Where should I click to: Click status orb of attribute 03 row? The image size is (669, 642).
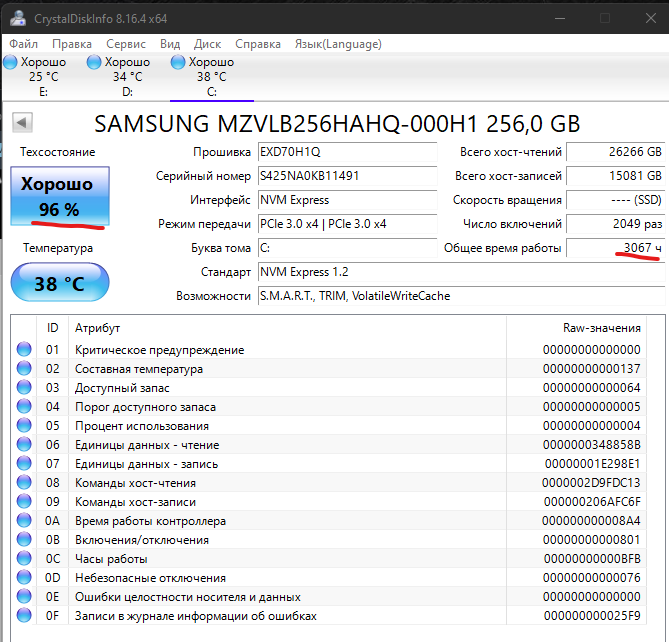click(x=24, y=387)
